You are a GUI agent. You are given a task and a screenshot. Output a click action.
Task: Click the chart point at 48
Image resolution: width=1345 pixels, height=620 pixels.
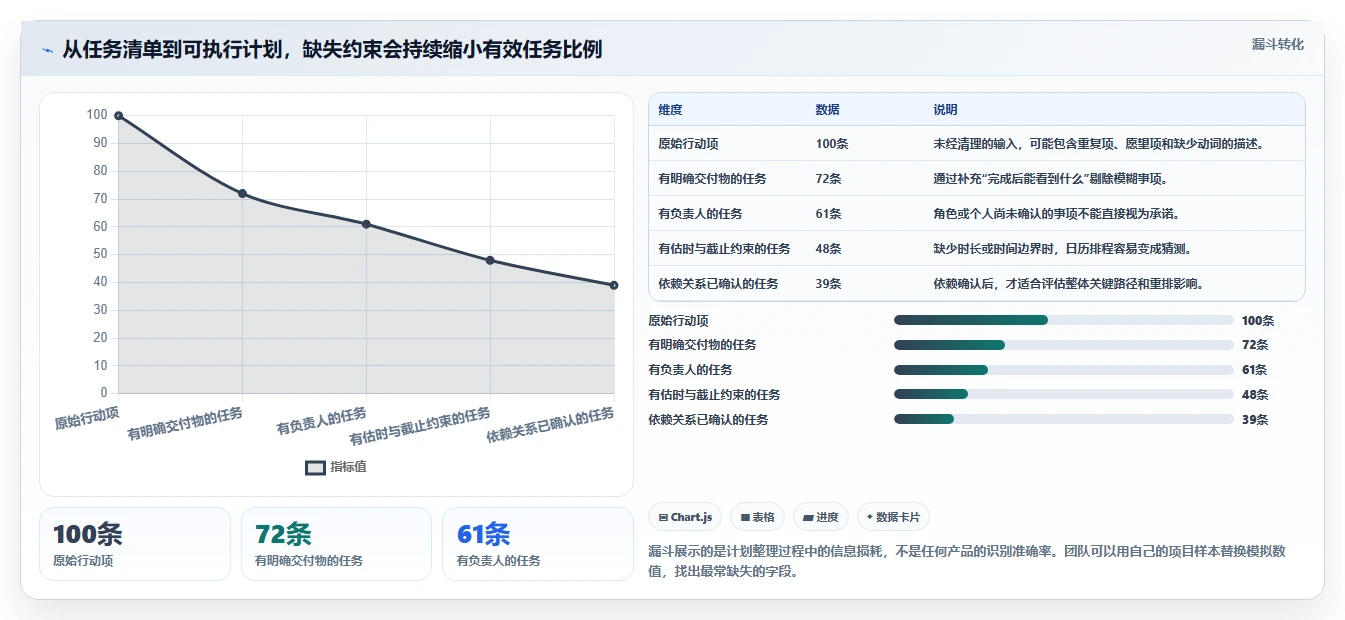point(490,260)
